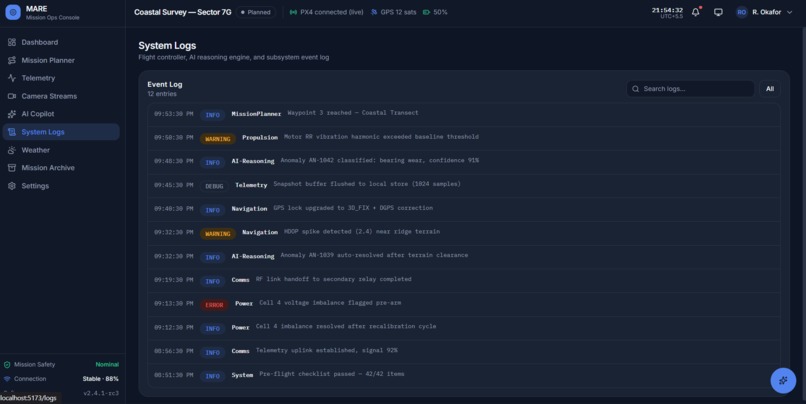Open the Dashboard sidebar item
Screen dimensions: 806x404
tap(61, 42)
